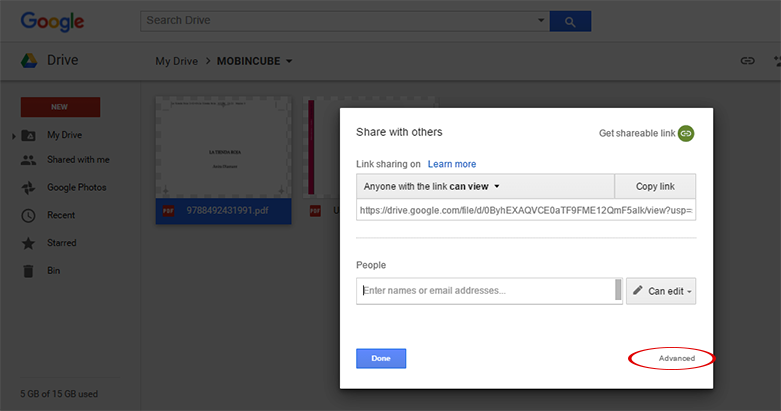
Task: Click the 9788492431991.pdf file name
Action: point(227,211)
